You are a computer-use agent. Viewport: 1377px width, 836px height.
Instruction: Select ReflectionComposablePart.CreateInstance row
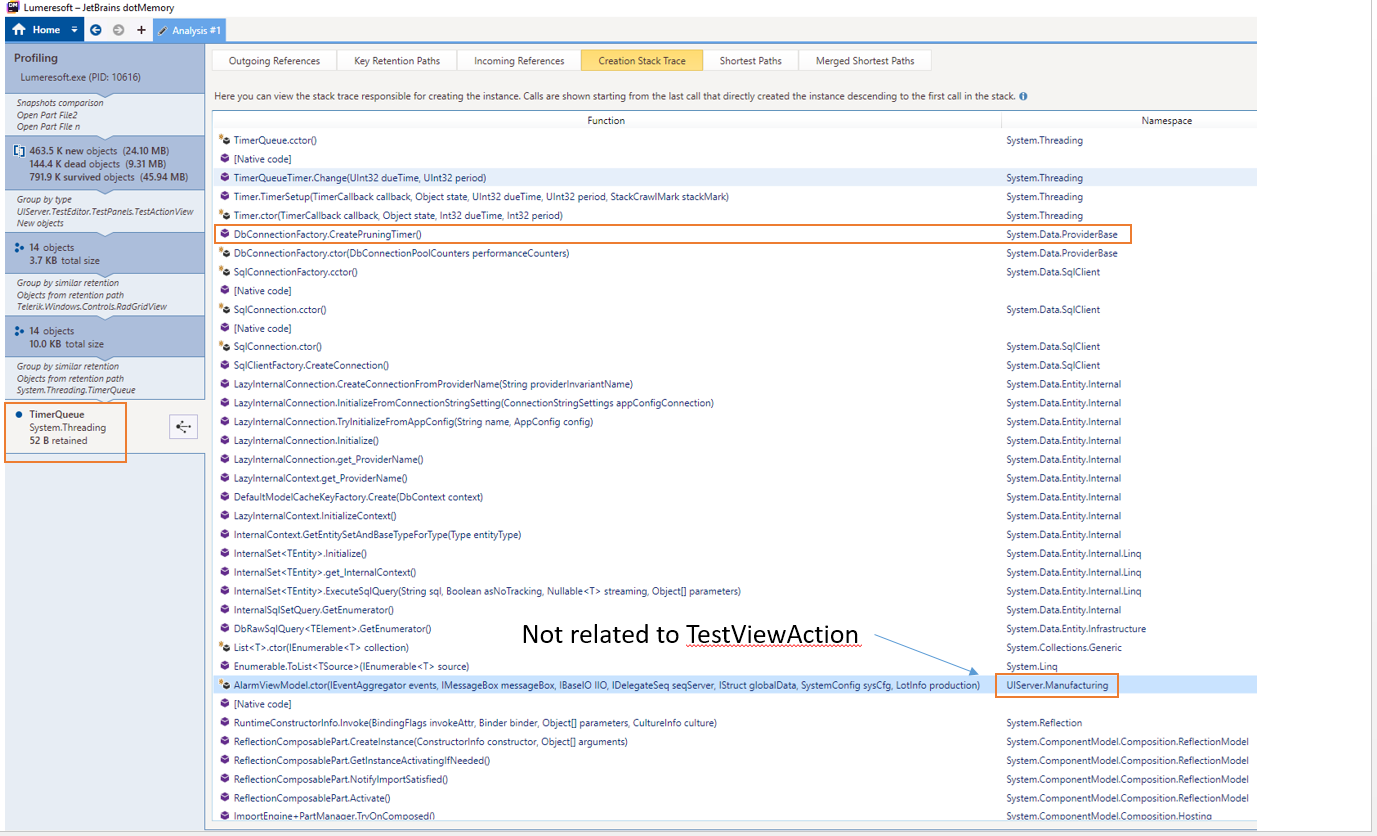[735, 741]
